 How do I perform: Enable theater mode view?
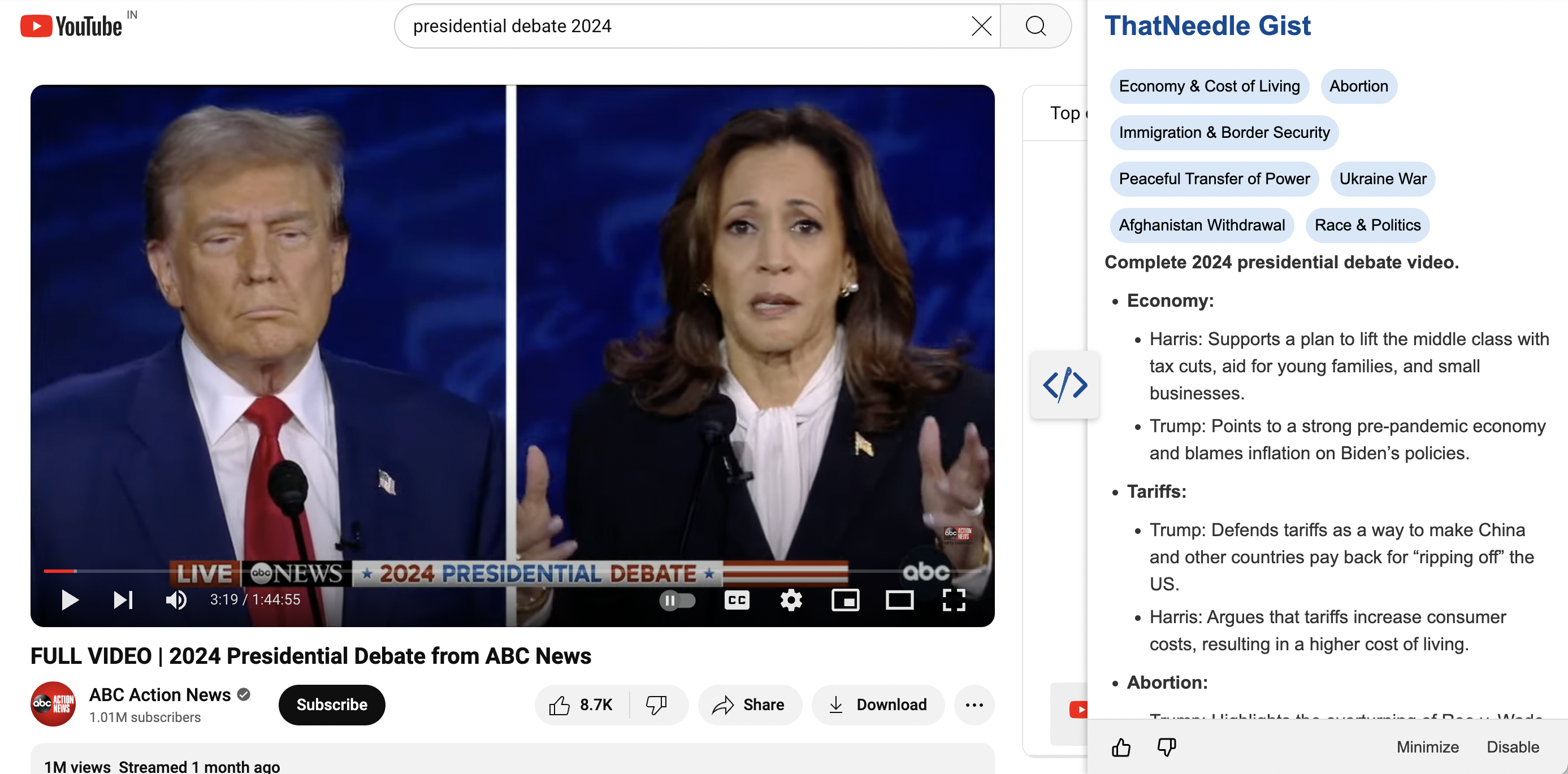click(899, 601)
